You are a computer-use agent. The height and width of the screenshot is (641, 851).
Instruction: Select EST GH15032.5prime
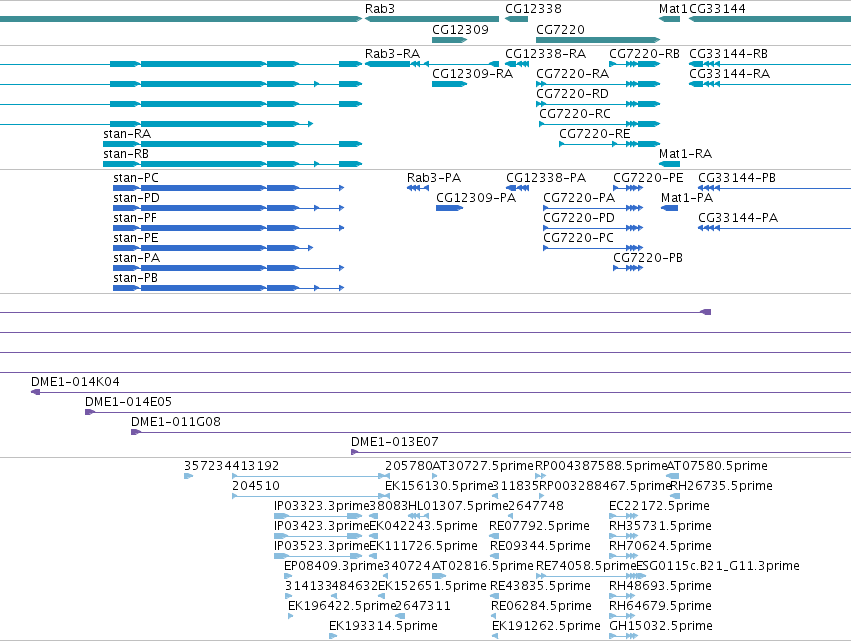[661, 626]
